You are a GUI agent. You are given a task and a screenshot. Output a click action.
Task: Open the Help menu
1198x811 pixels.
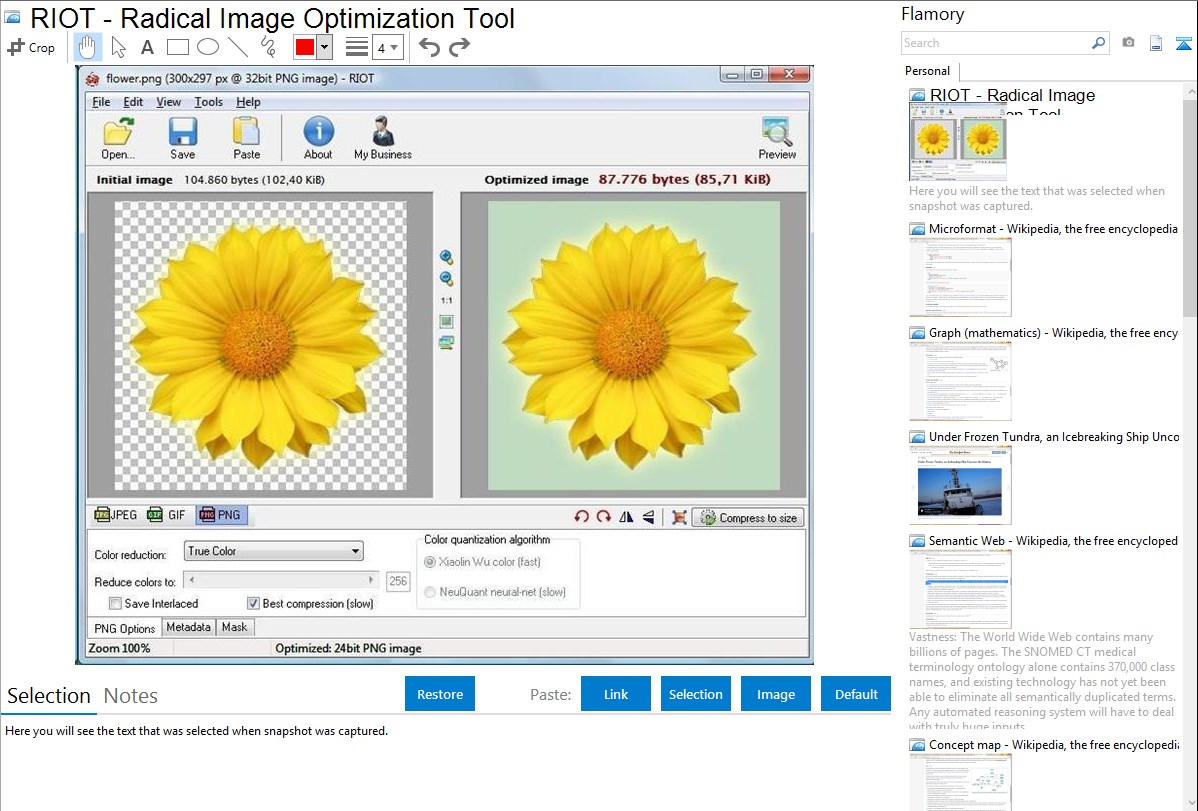tap(248, 102)
